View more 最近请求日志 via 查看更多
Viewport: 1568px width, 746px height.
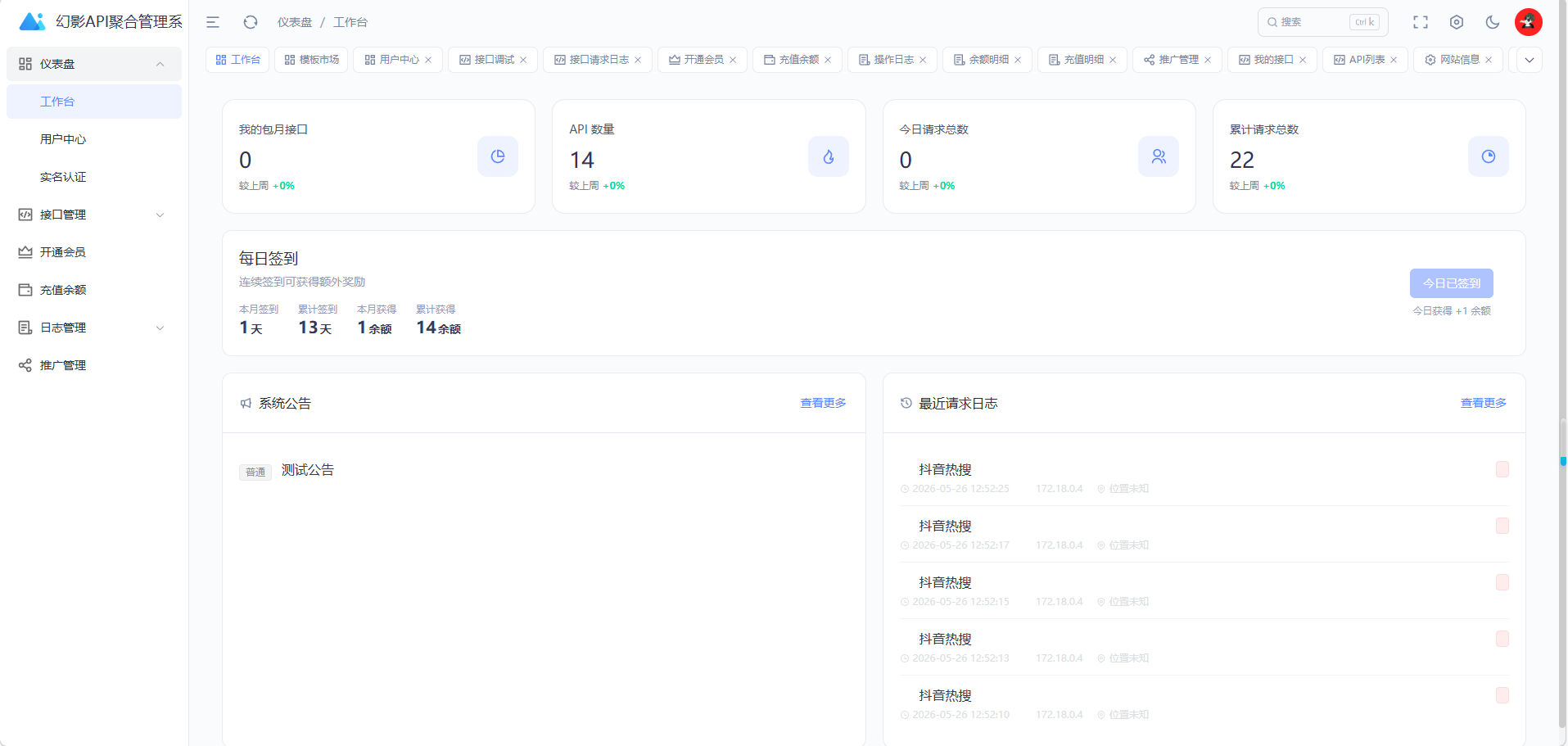(1484, 403)
